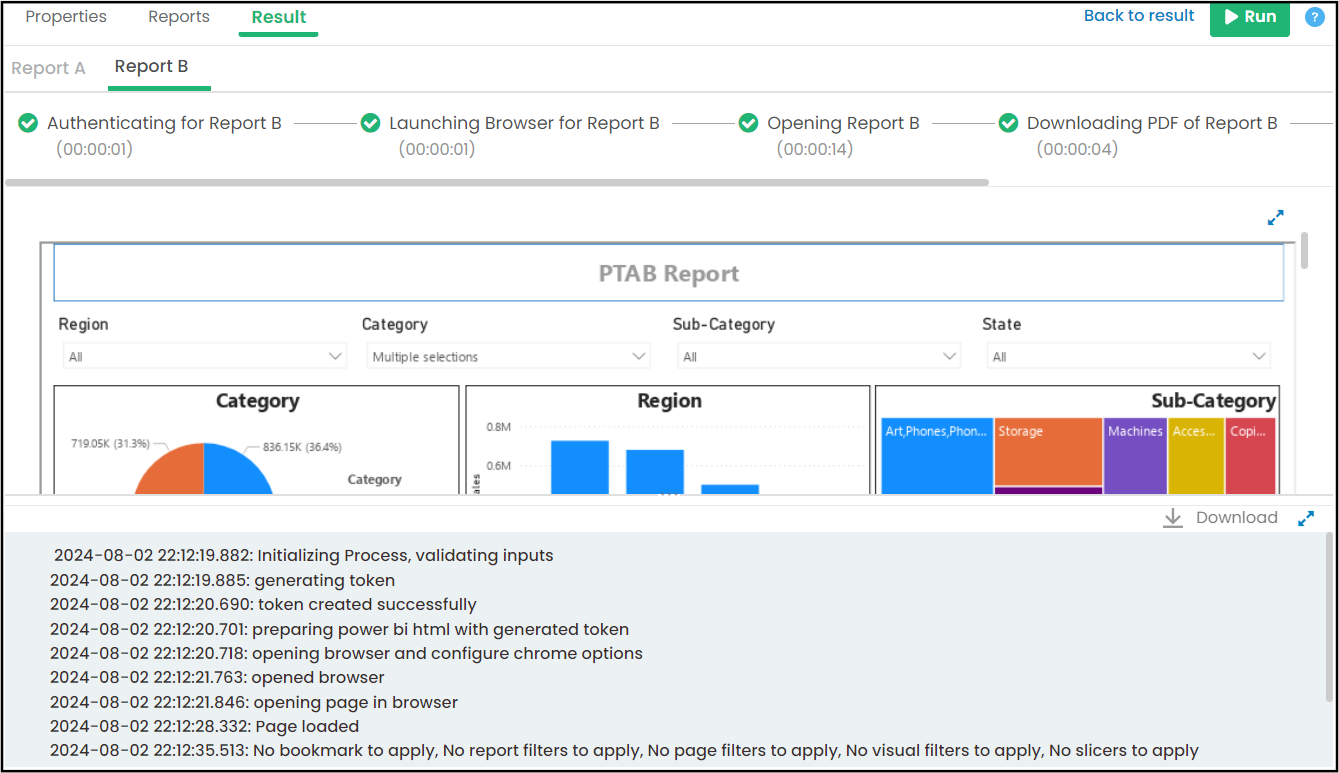Click the green check beside Opening Report B
The image size is (1339, 773).
point(748,123)
